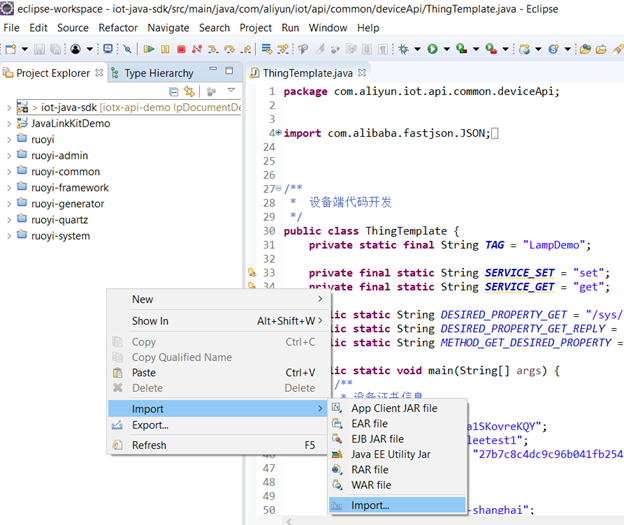The width and height of the screenshot is (624, 525).
Task: Open Show In submenu in context menu
Action: point(217,321)
